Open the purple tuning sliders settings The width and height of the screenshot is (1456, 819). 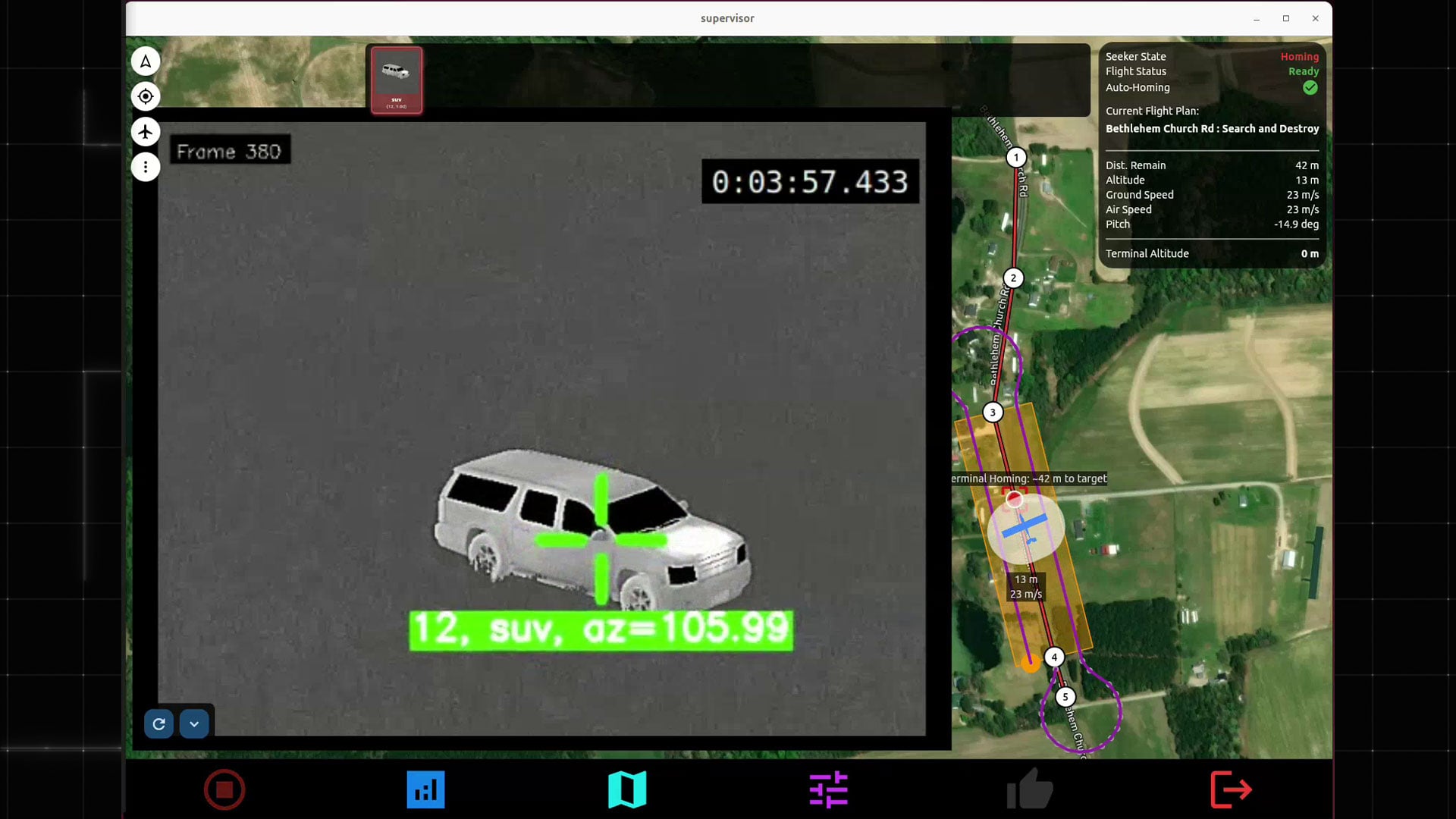coord(828,789)
